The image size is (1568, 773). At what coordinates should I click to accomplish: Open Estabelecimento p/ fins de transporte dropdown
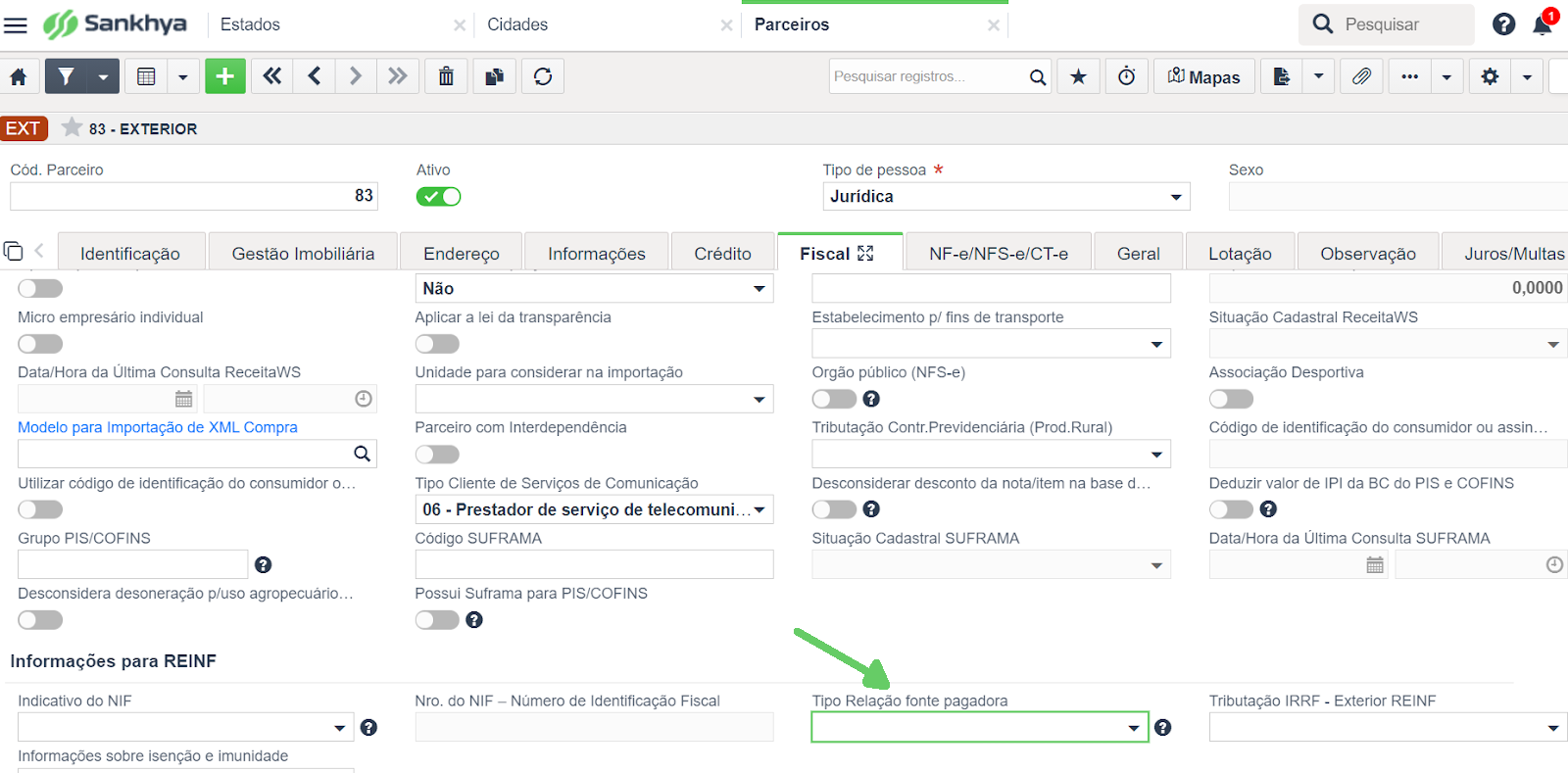click(x=991, y=344)
